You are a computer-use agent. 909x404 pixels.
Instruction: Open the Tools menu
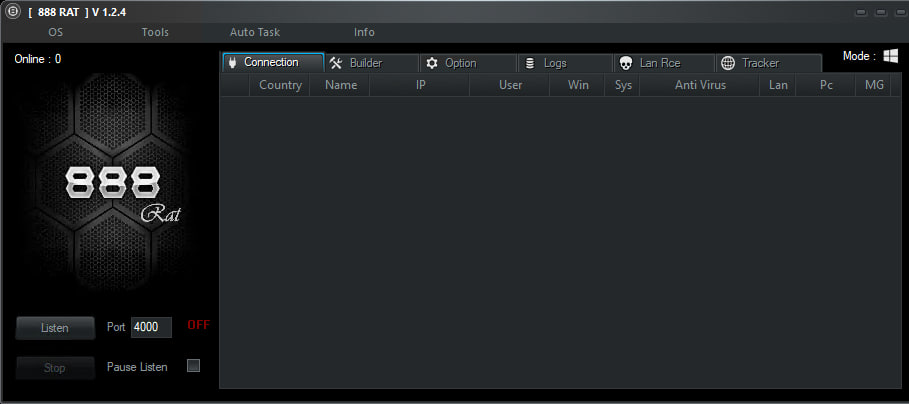155,32
